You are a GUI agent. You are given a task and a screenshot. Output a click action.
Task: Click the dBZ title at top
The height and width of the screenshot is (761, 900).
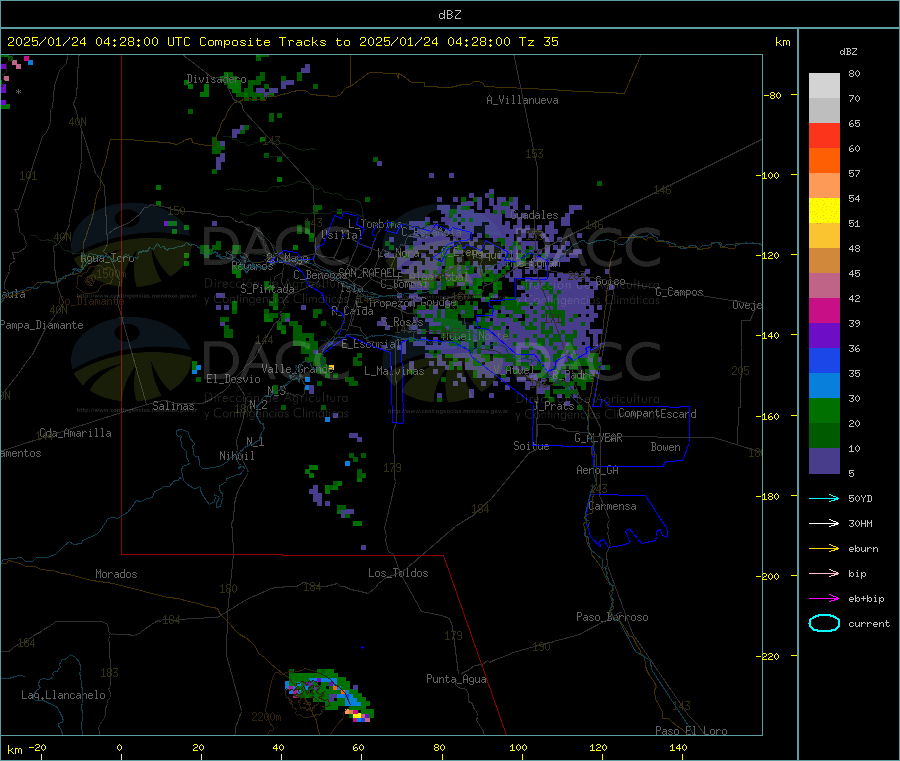point(449,15)
